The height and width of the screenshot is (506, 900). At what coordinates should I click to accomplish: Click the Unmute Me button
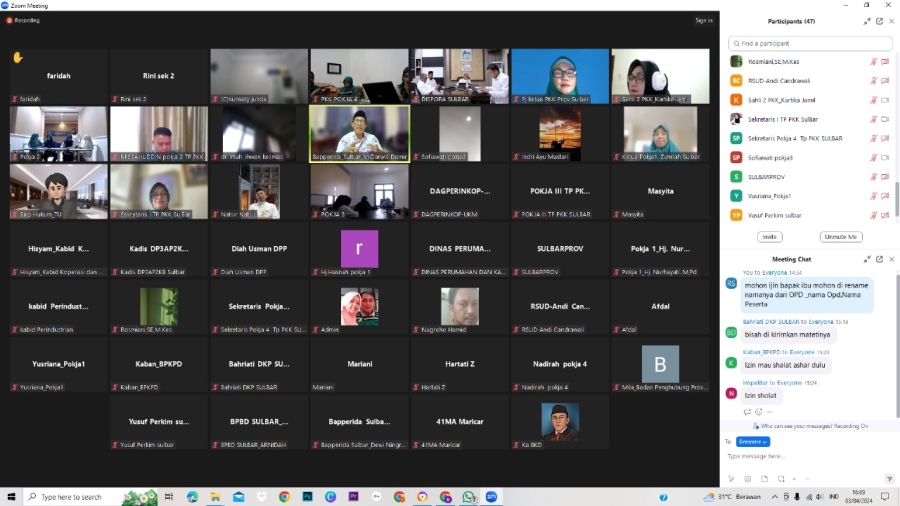tap(841, 237)
